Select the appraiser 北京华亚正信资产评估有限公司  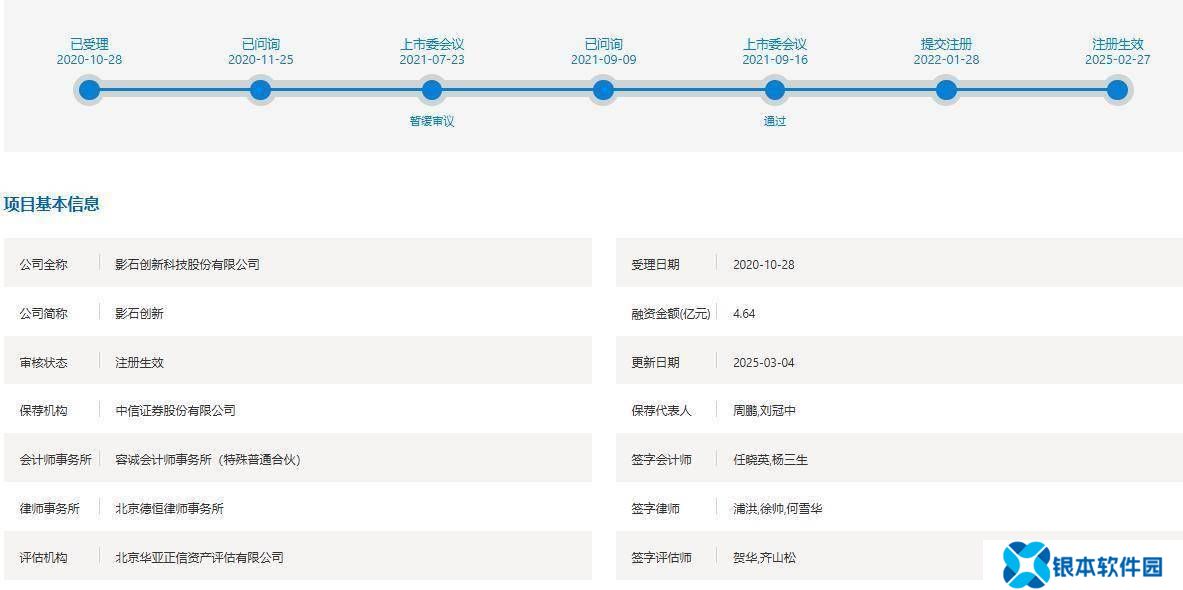click(x=199, y=557)
